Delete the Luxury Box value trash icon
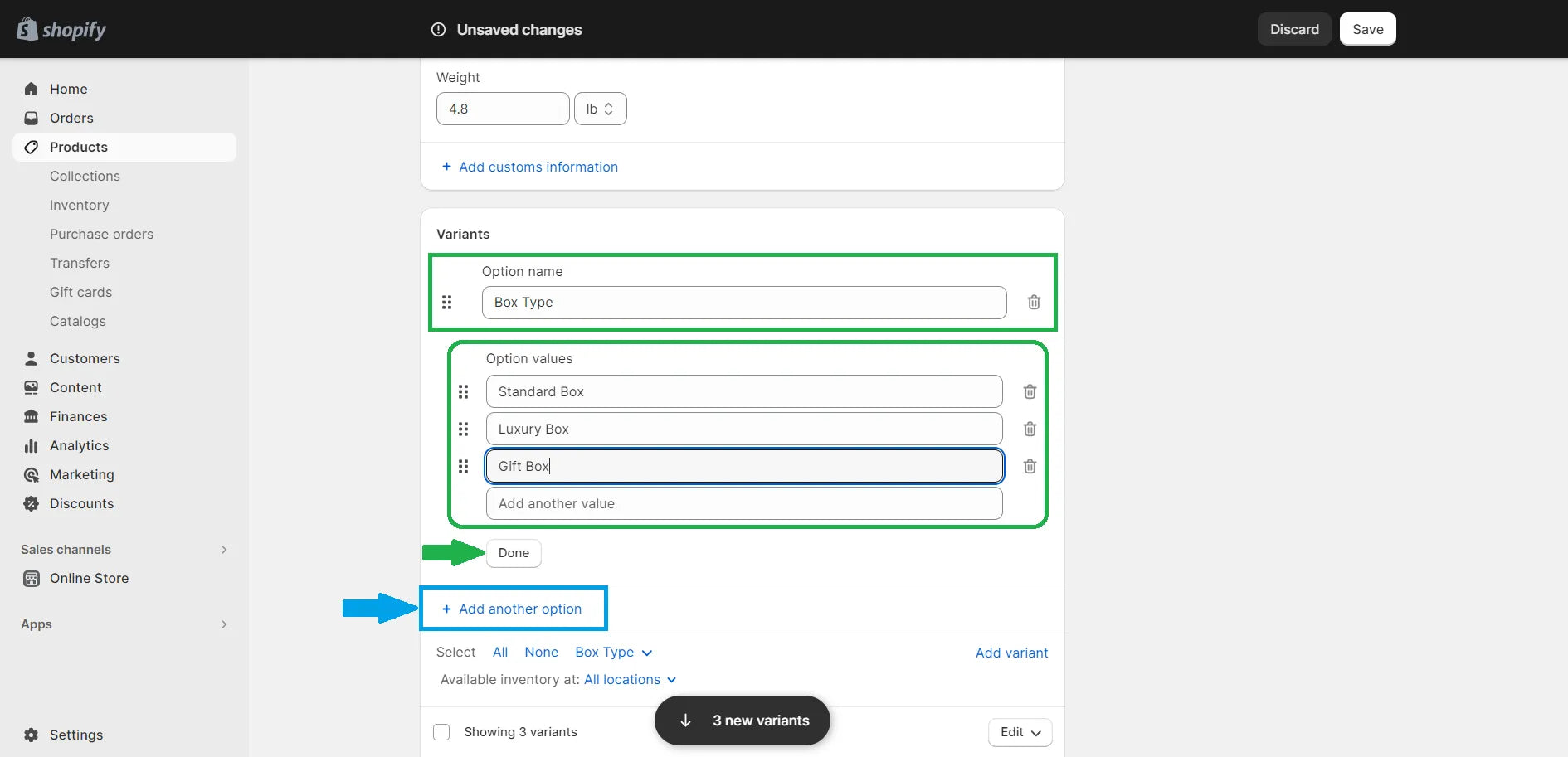Screen dimensions: 1568x757 1030,429
